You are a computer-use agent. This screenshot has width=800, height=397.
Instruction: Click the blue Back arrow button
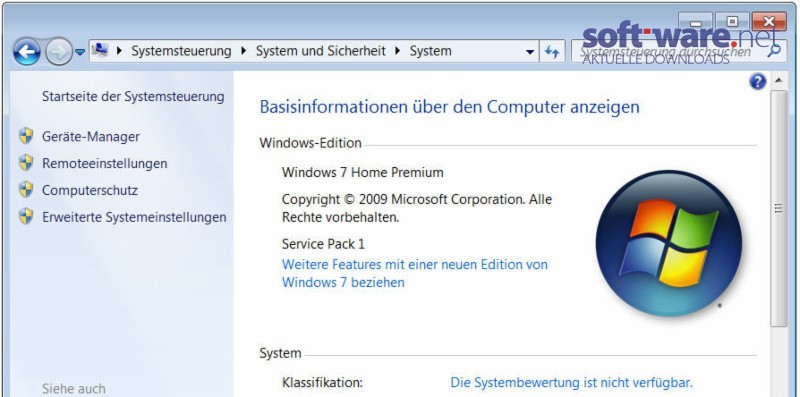click(x=27, y=52)
